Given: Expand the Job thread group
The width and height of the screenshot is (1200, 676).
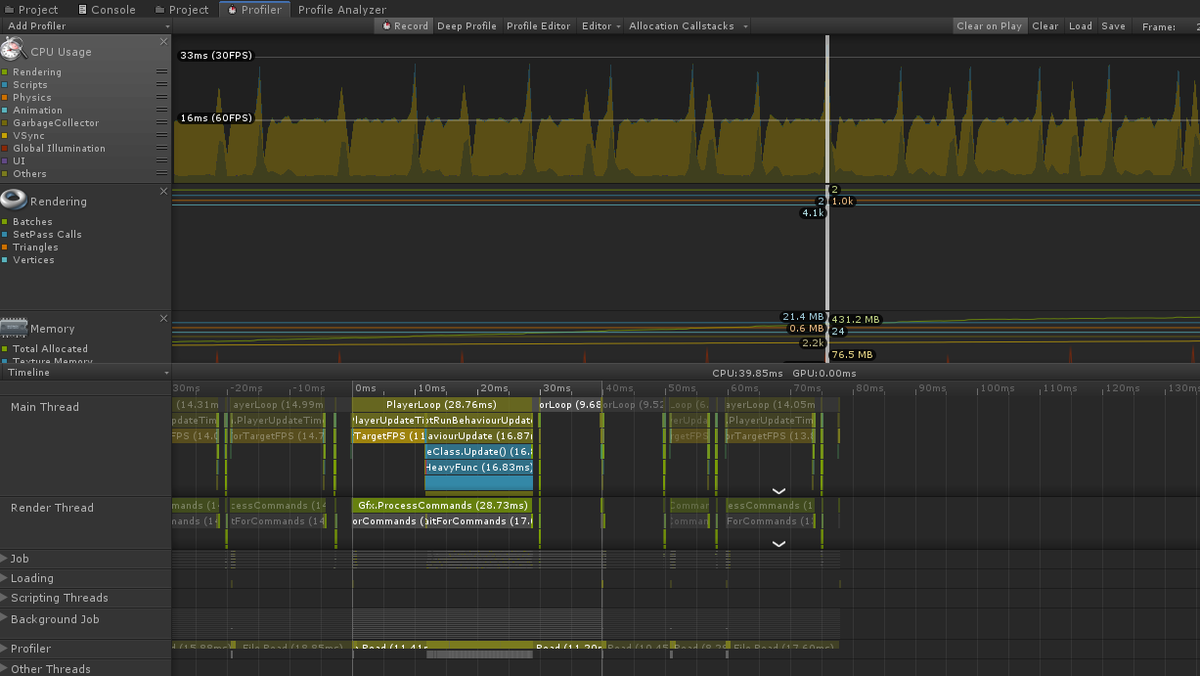Looking at the screenshot, I should 4,558.
